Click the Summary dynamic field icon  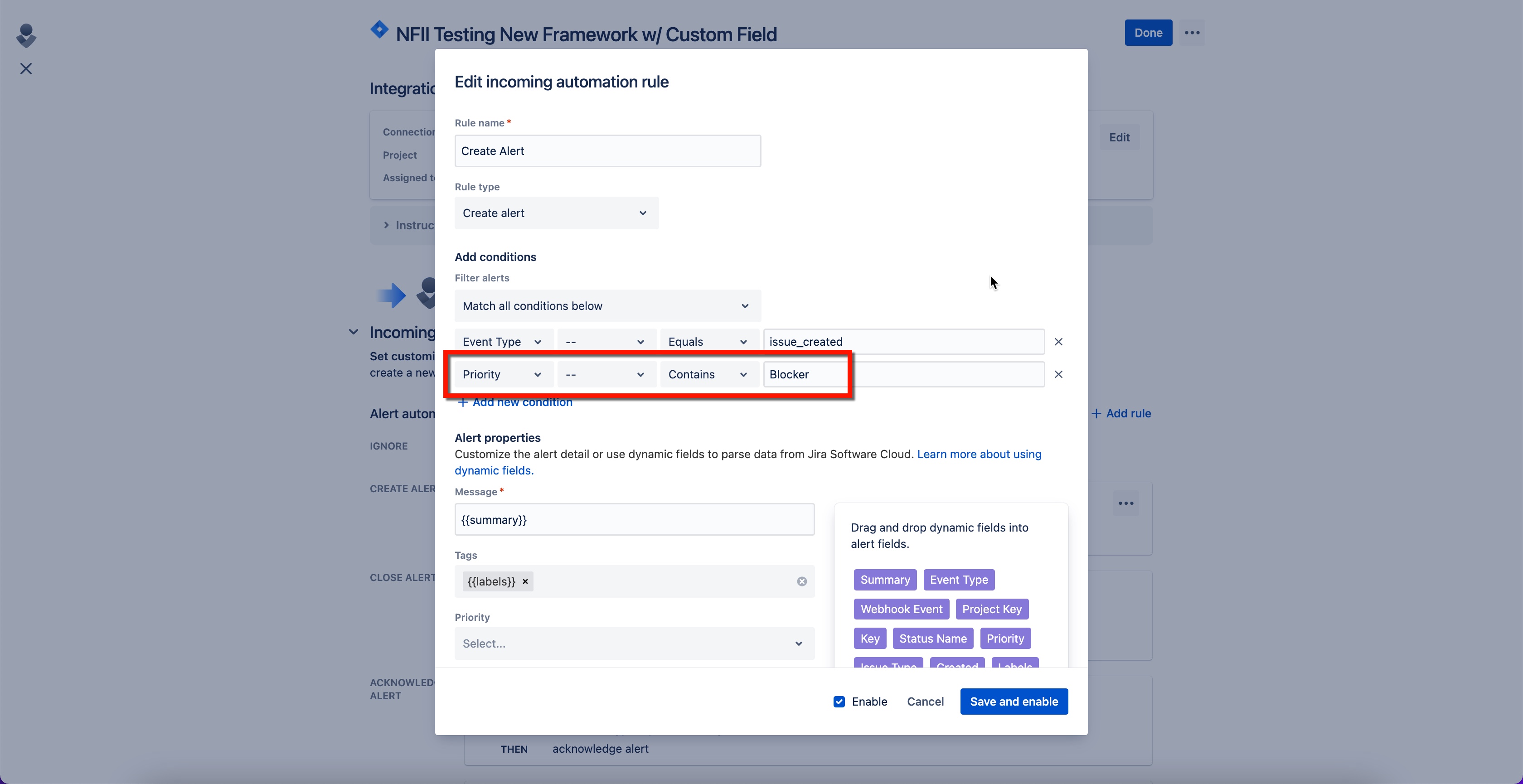[884, 579]
